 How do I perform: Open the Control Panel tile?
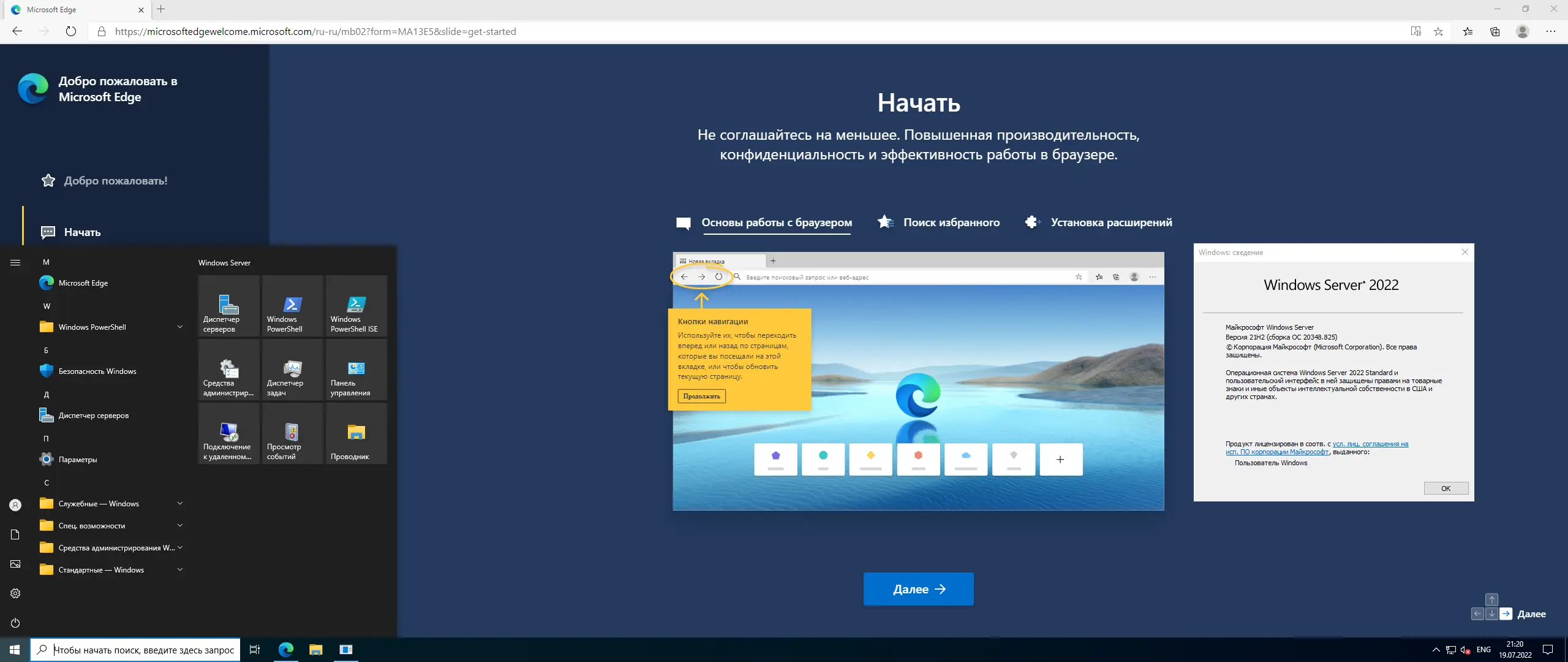tap(356, 370)
